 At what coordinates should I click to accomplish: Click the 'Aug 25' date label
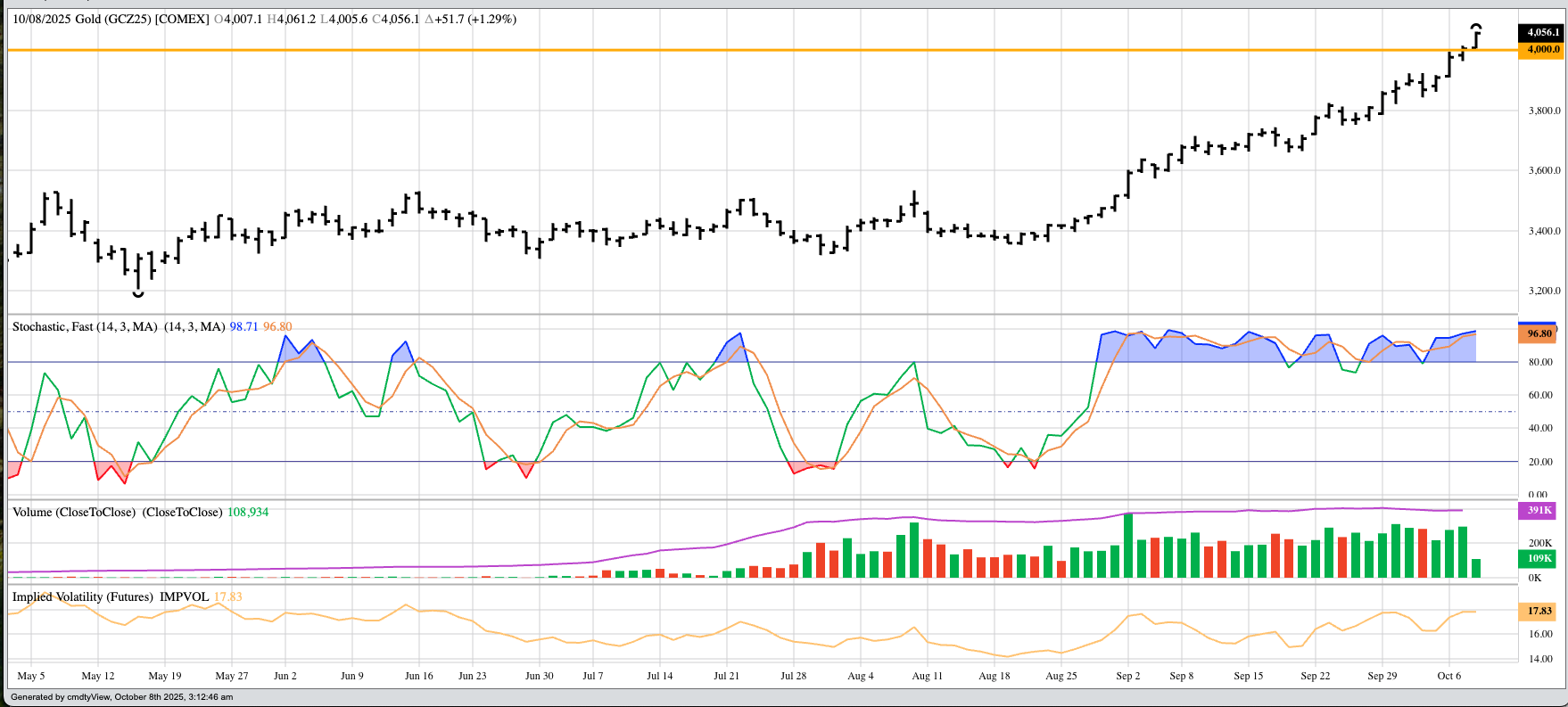pyautogui.click(x=1061, y=676)
